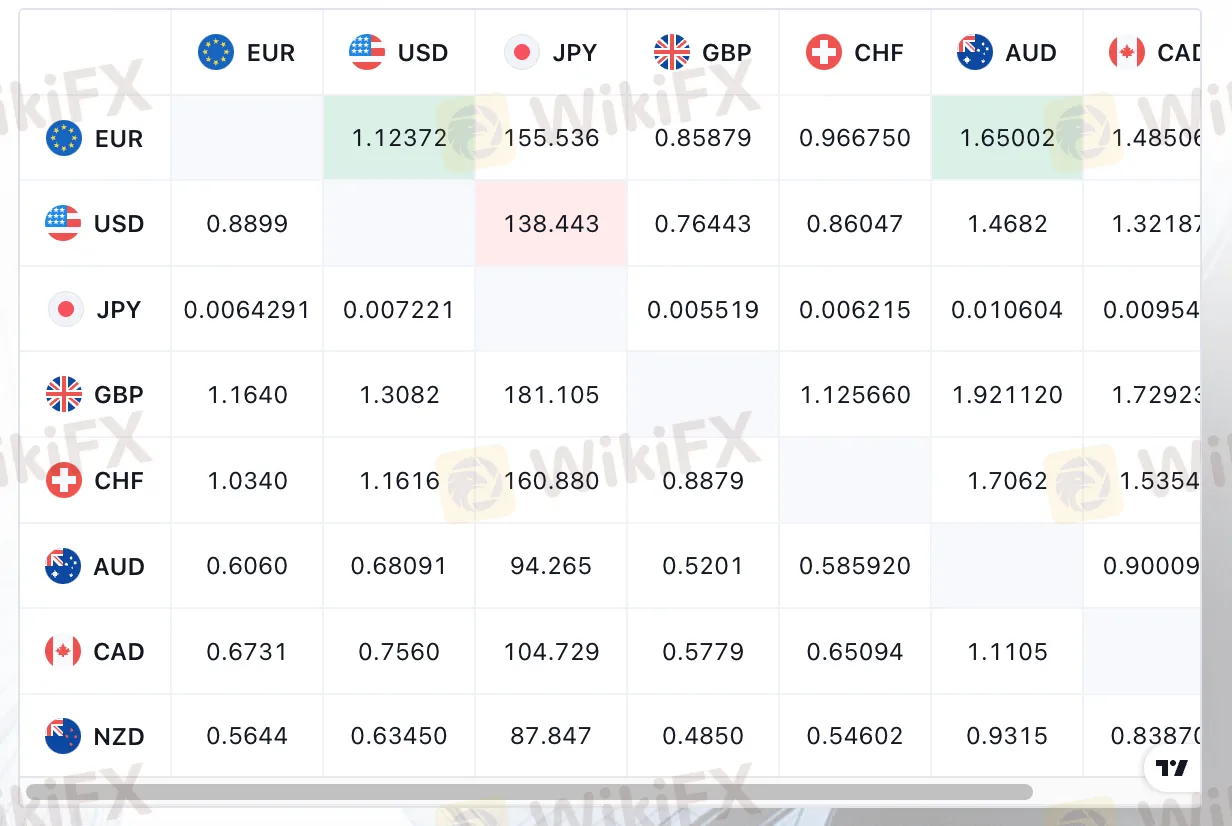
Task: Click the USD flag icon in column header
Action: pyautogui.click(x=367, y=52)
